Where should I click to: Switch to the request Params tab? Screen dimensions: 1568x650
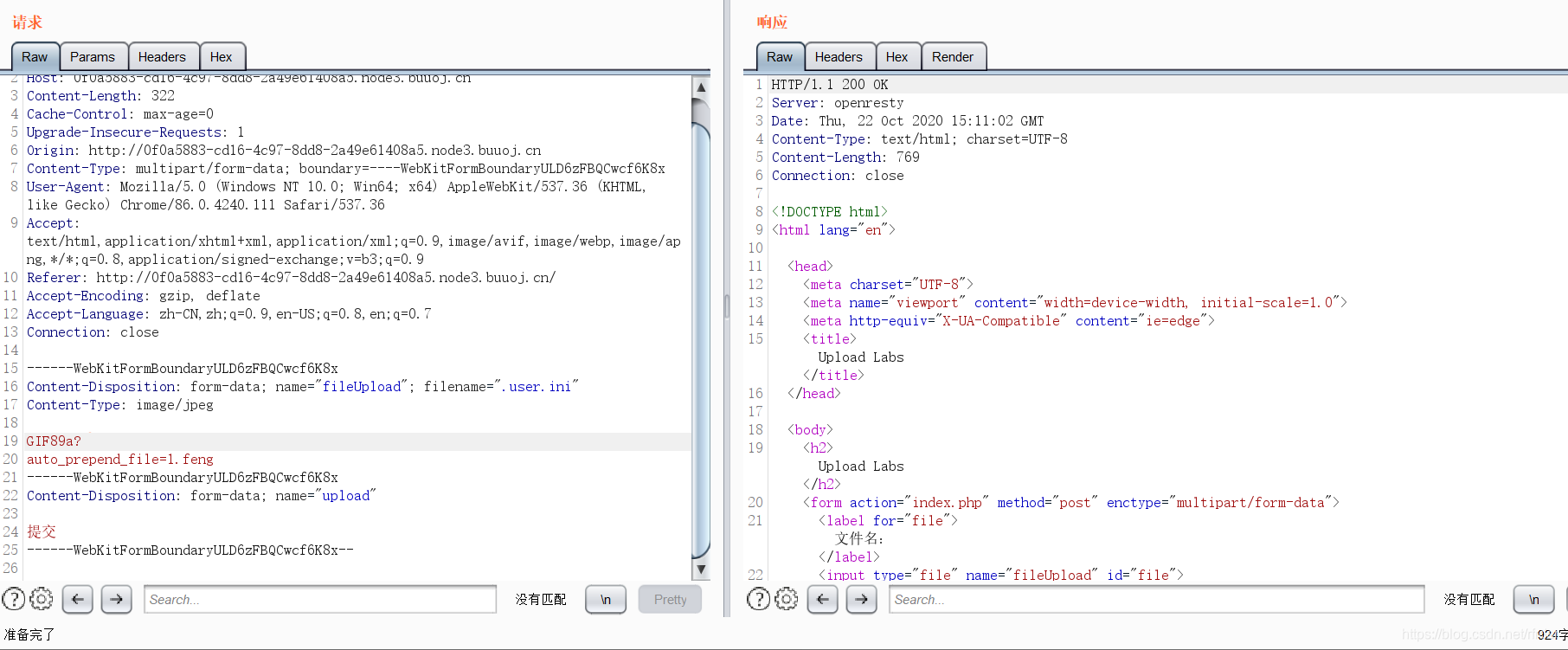[93, 57]
